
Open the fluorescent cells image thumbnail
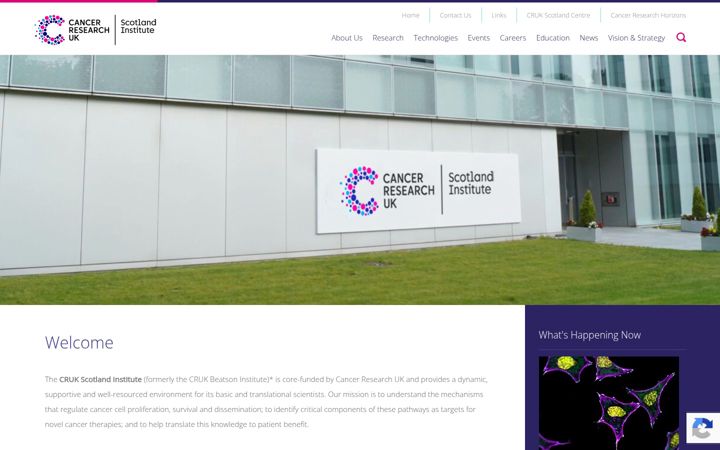pyautogui.click(x=608, y=403)
